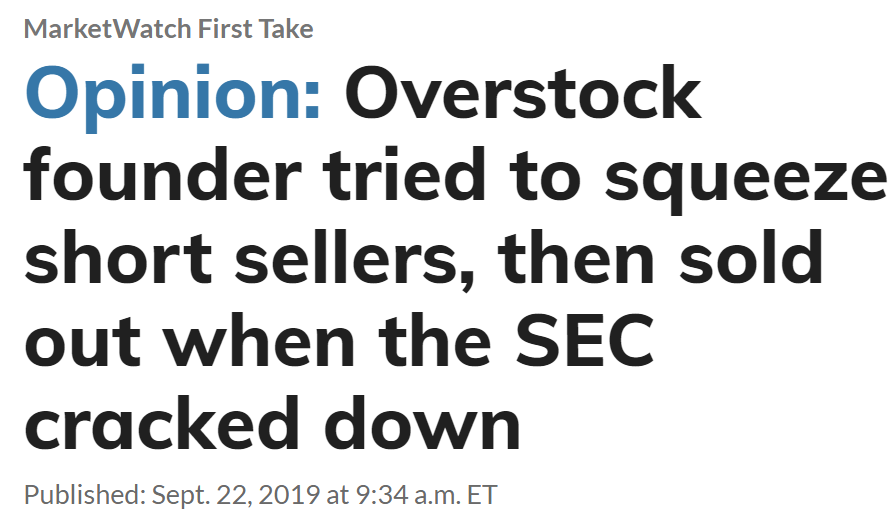Click the word SEC in headline
The height and width of the screenshot is (515, 891).
[x=585, y=341]
